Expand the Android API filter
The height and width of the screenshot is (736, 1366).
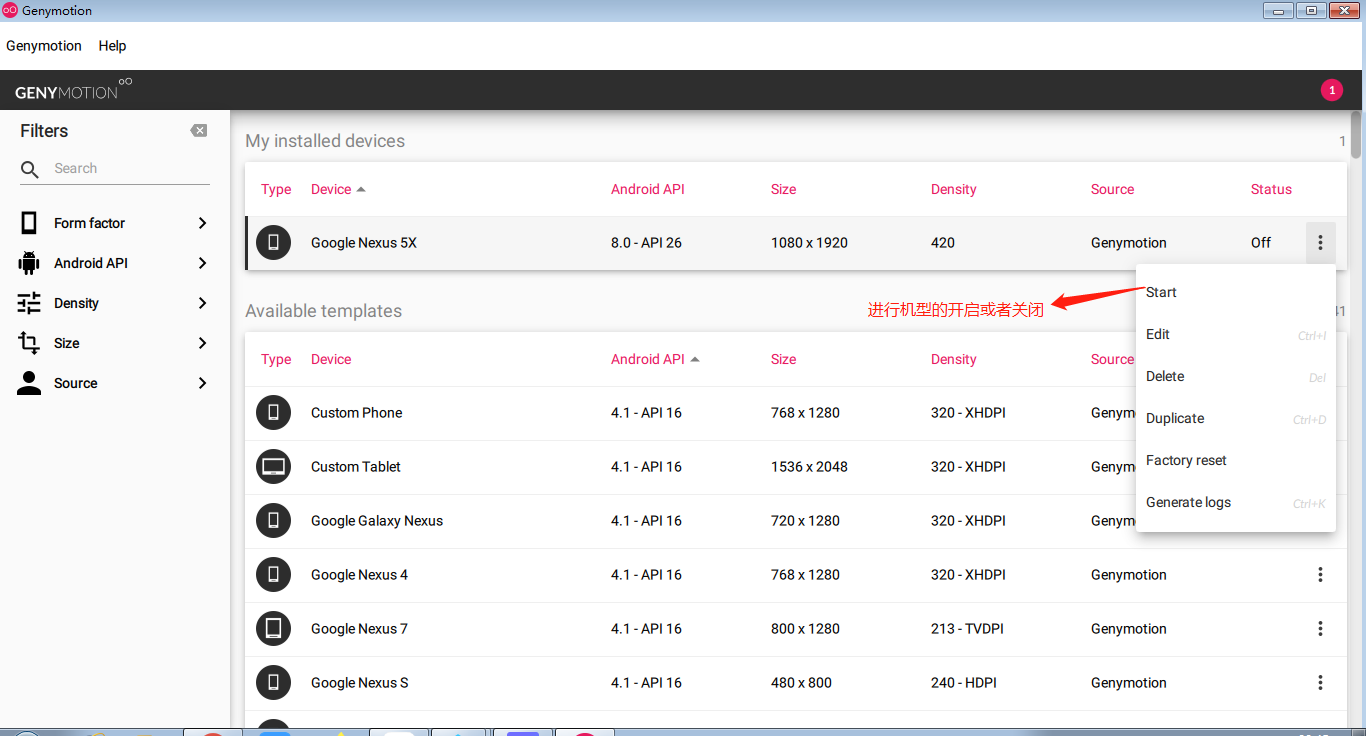point(202,263)
